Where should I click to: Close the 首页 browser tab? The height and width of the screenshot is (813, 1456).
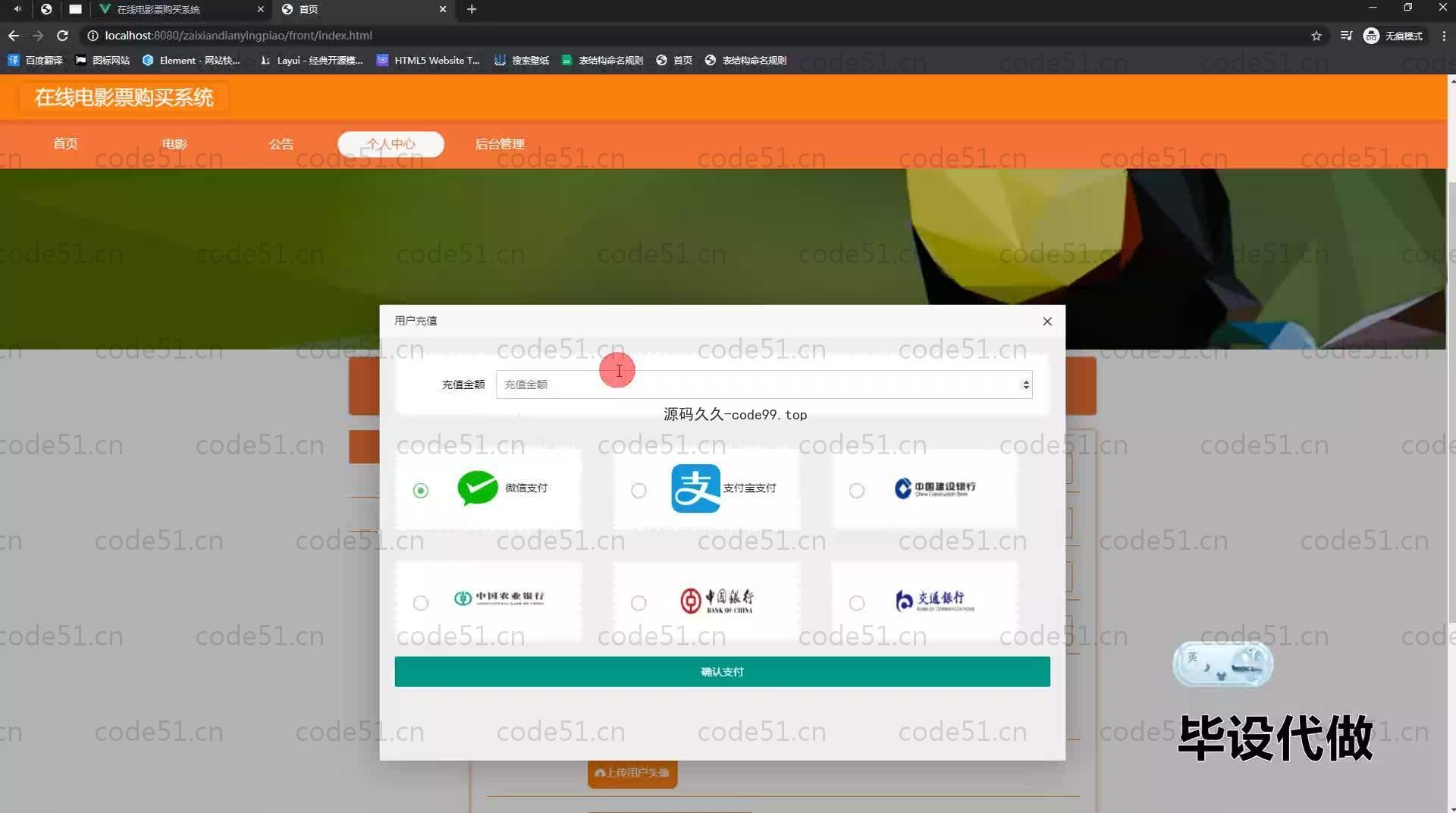pyautogui.click(x=443, y=9)
